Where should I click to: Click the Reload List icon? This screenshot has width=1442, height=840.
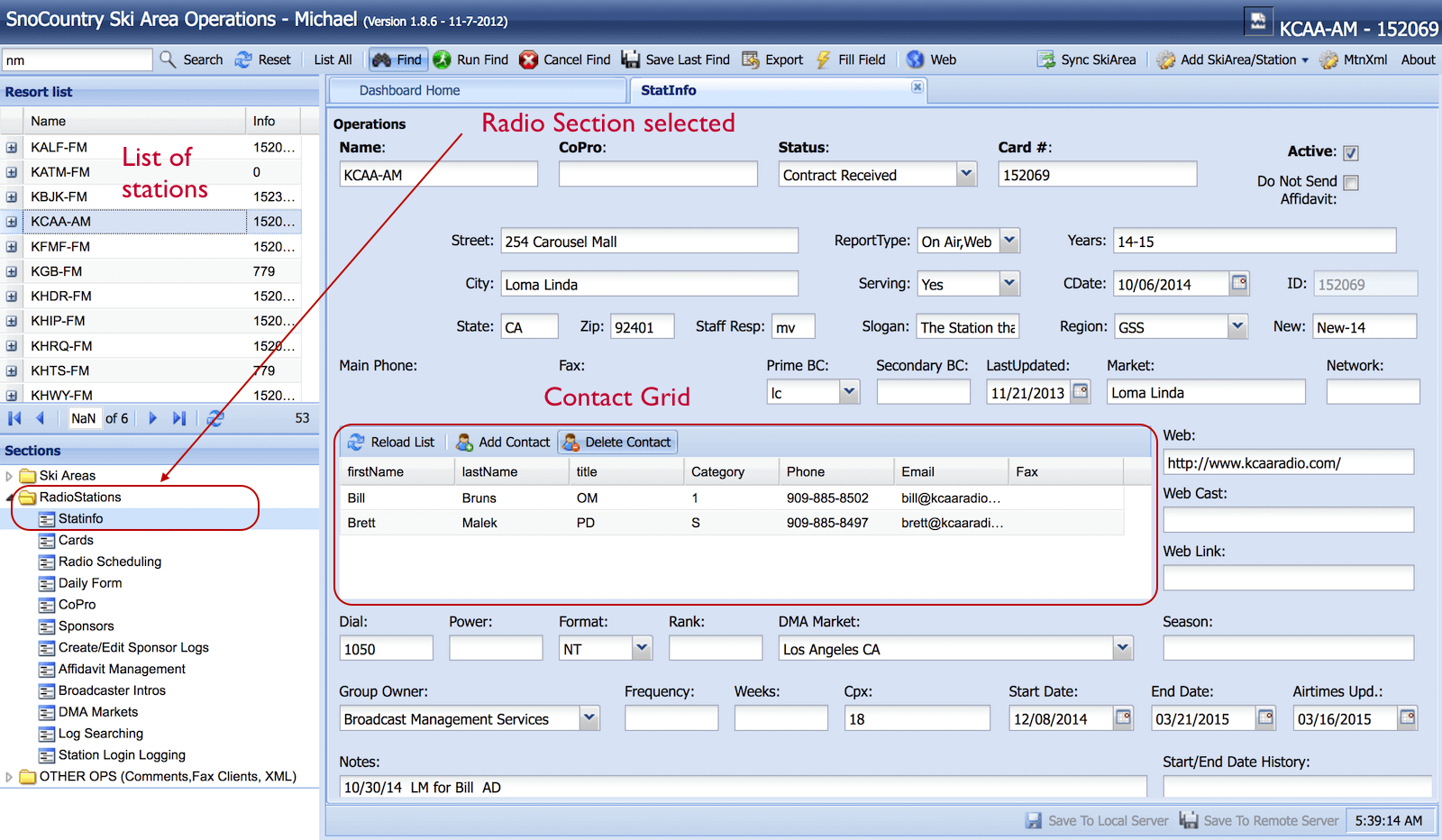click(356, 443)
